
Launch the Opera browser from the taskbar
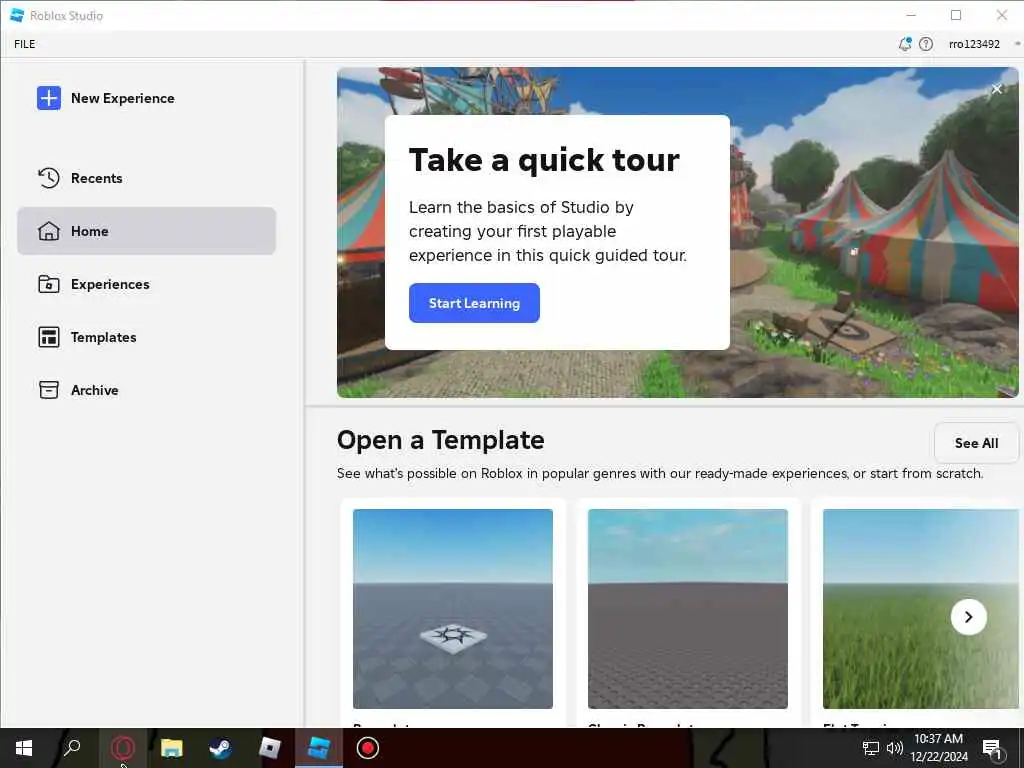123,748
